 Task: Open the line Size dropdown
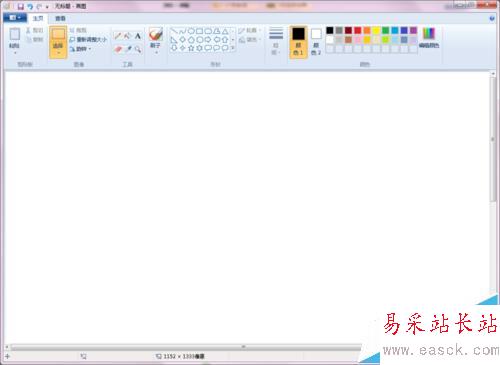click(x=276, y=41)
